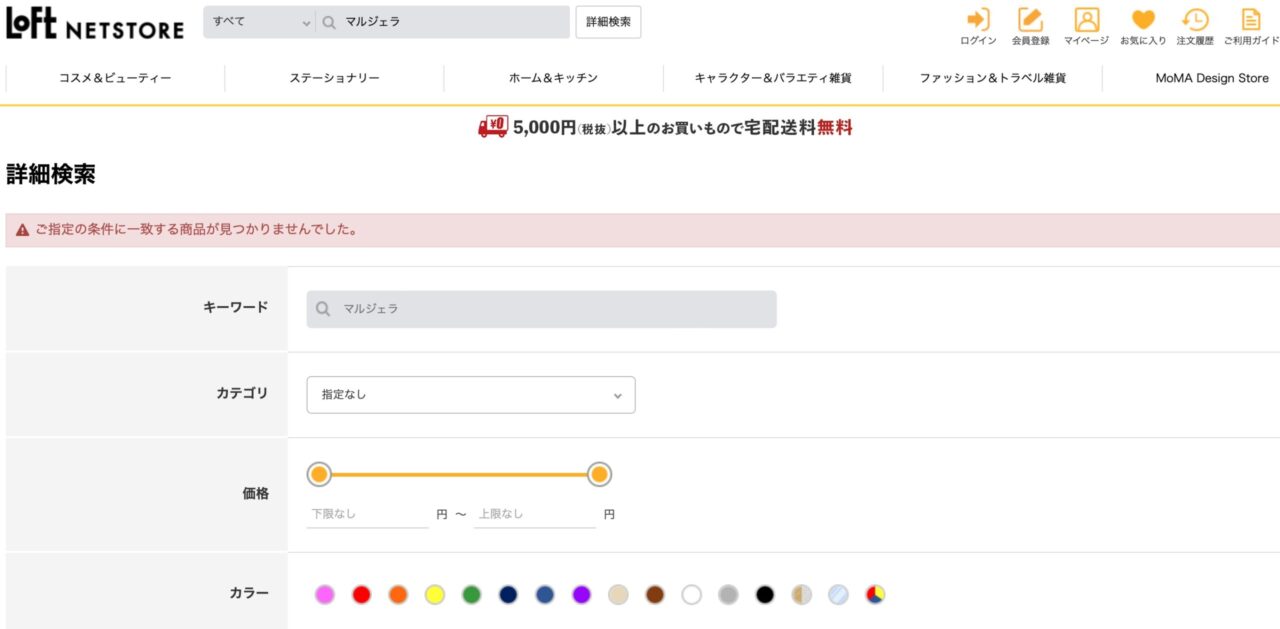This screenshot has width=1280, height=629.
Task: Click the 詳細検索 button
Action: pos(608,22)
